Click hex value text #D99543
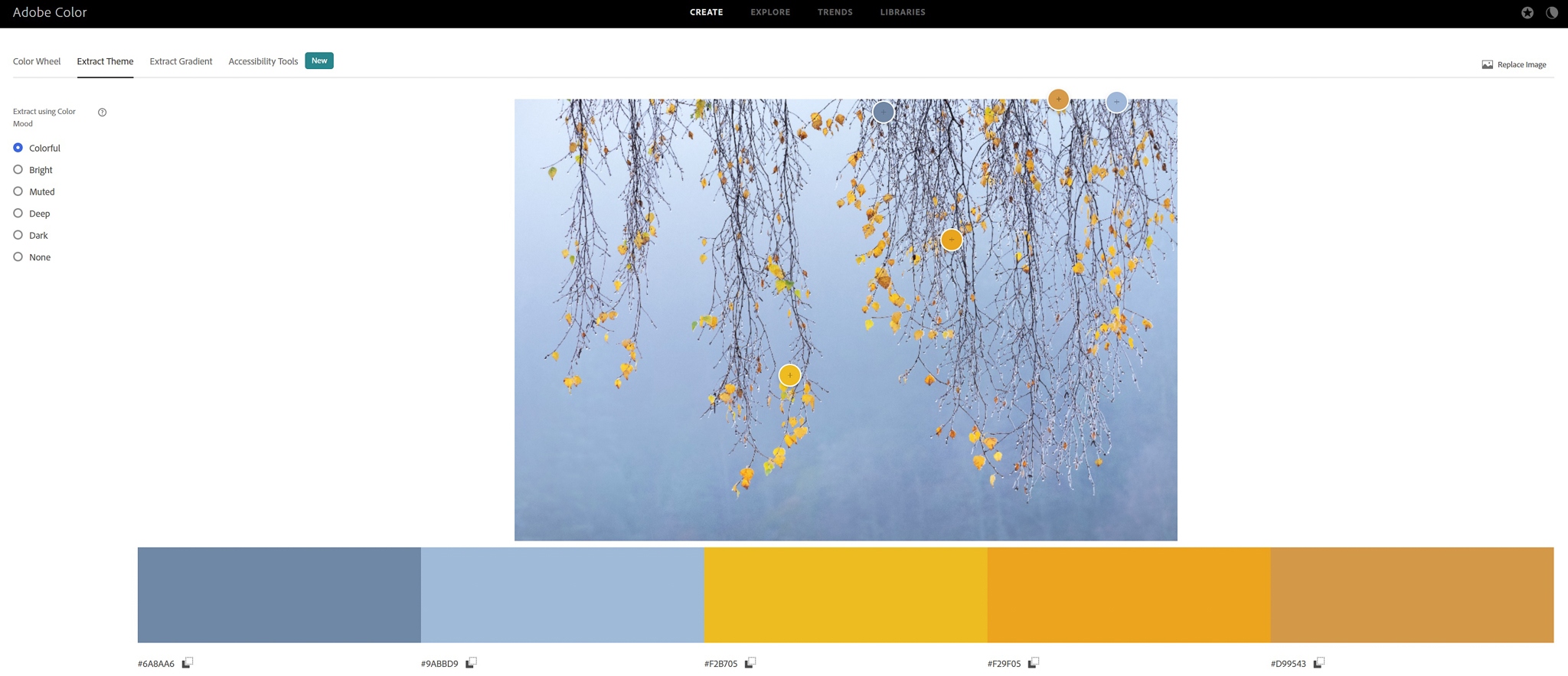The height and width of the screenshot is (676, 1568). pos(1289,664)
